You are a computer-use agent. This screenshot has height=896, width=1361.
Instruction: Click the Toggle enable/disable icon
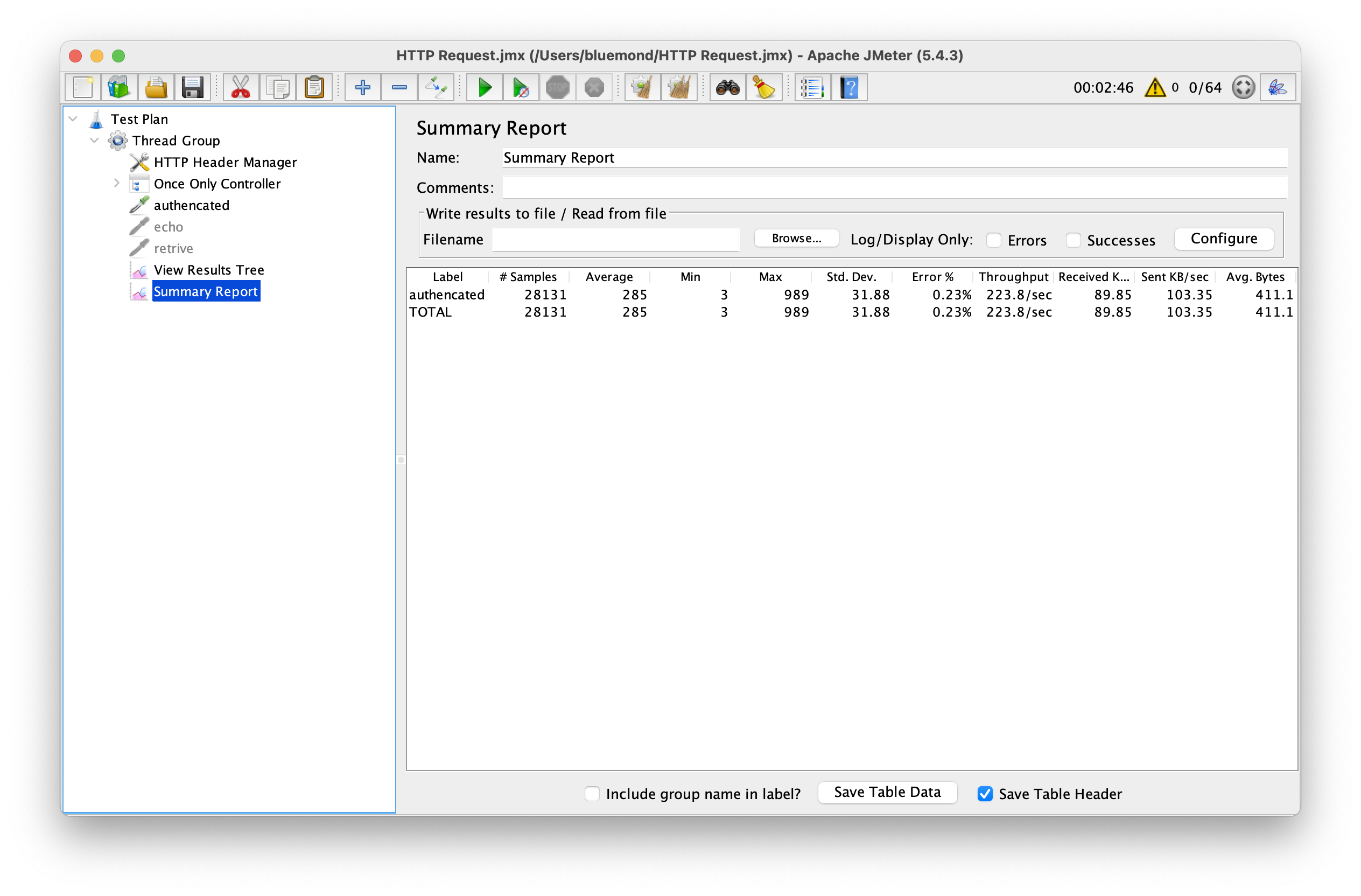436,87
